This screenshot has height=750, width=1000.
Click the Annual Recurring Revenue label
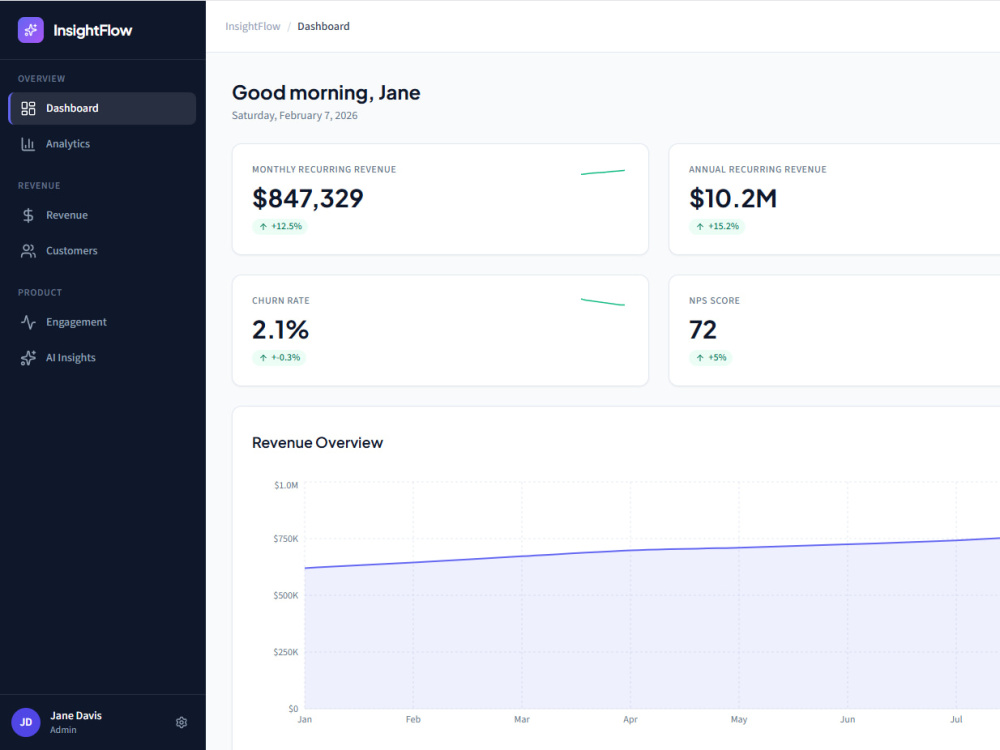[x=758, y=170]
